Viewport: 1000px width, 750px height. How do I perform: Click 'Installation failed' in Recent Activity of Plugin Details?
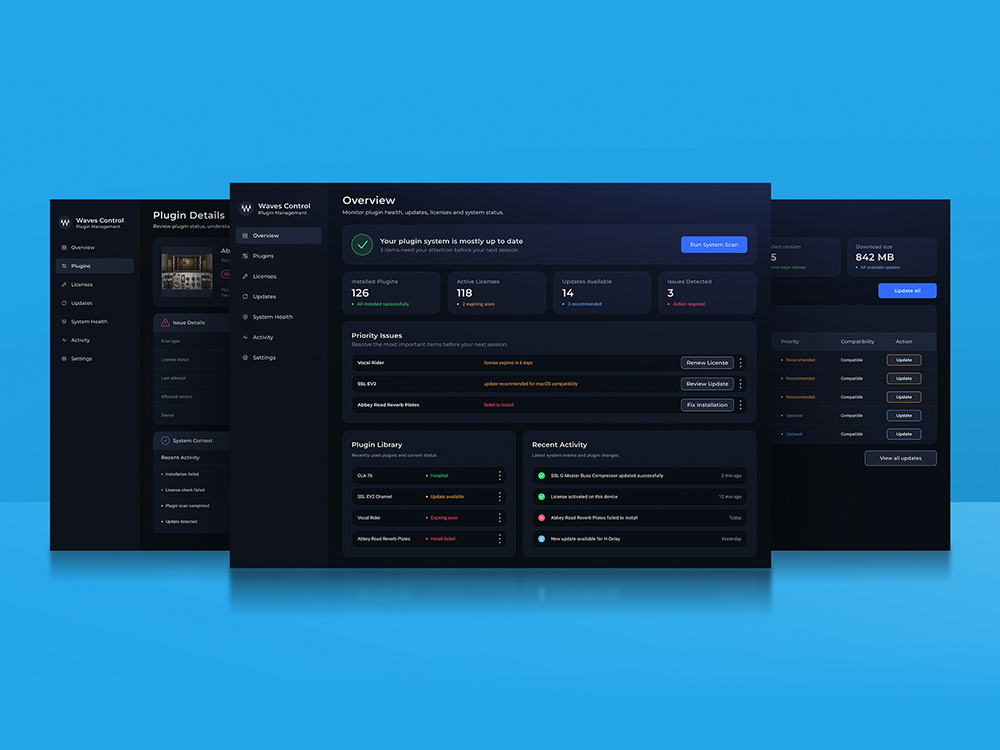pos(182,474)
